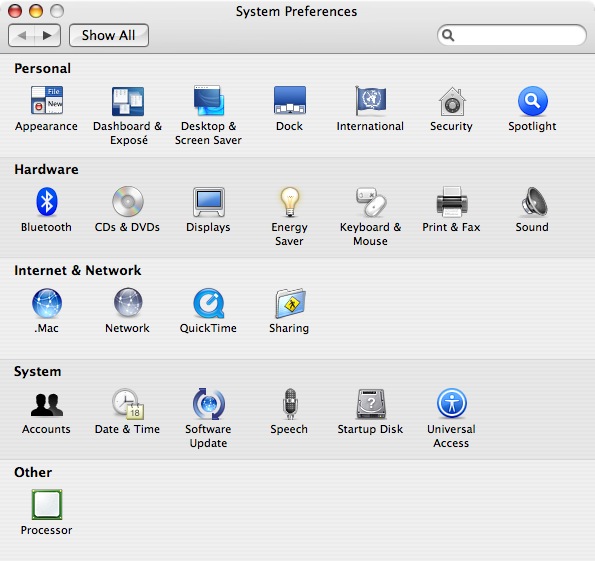Open the International flag icon

pos(370,100)
